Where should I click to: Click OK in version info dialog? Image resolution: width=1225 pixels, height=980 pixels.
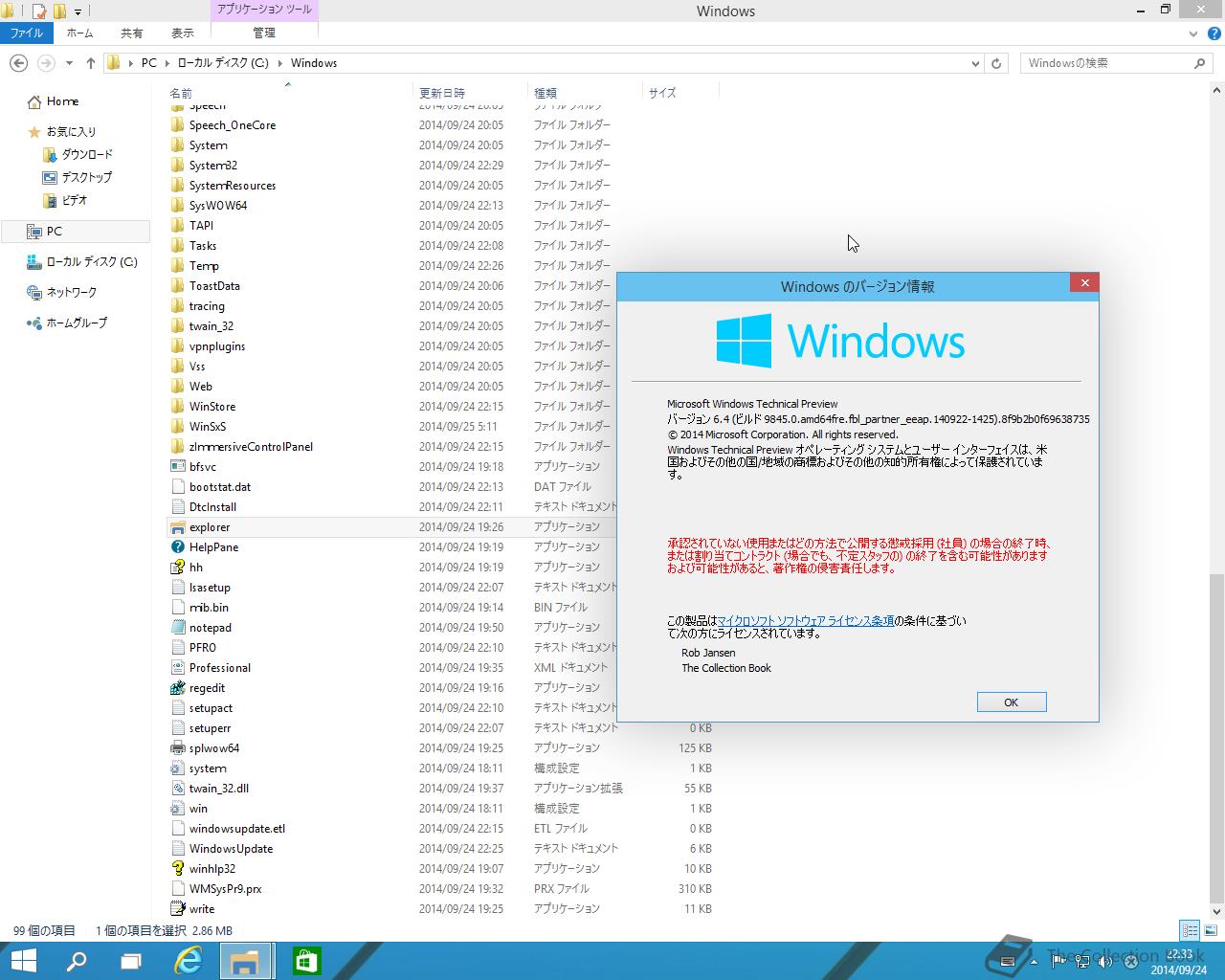(x=1012, y=702)
